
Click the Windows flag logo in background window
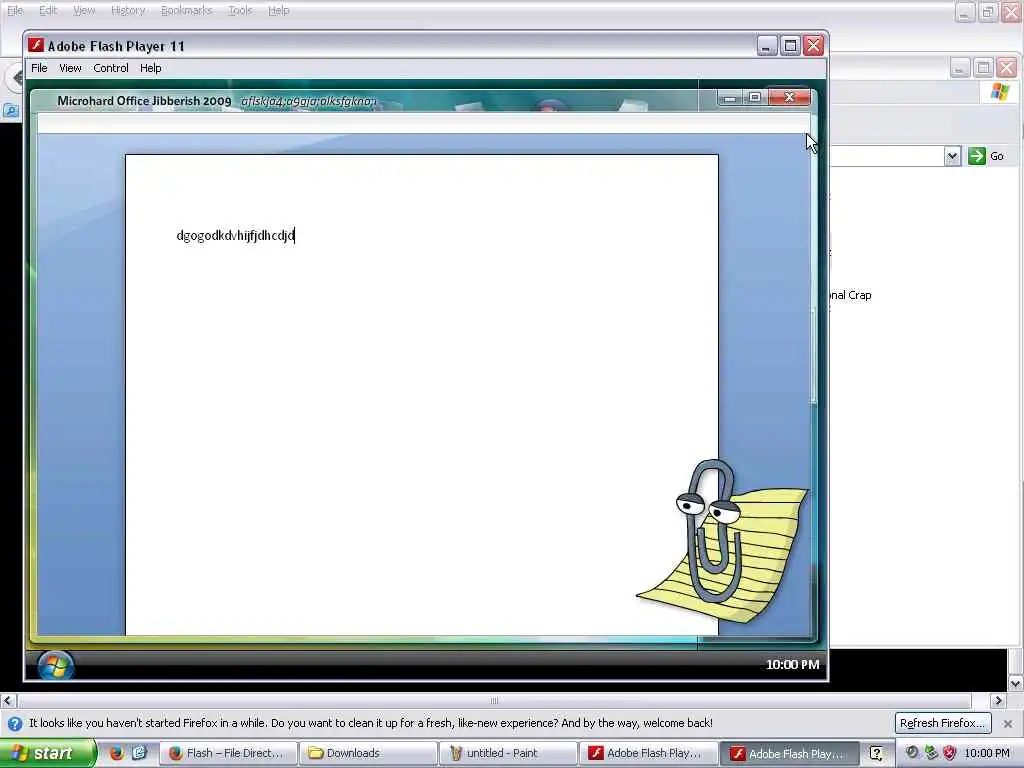(999, 91)
